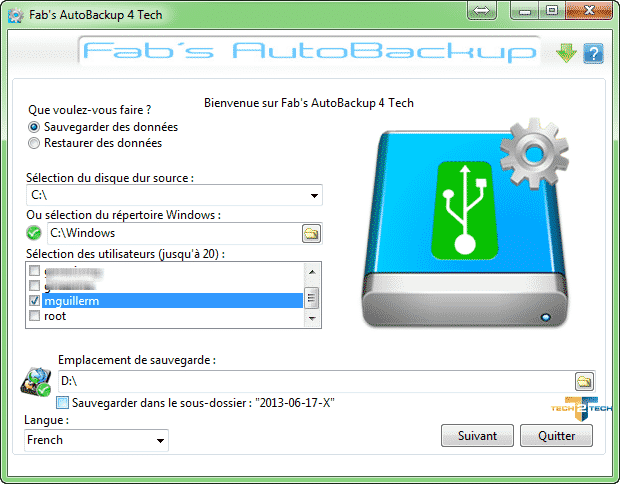Click the Quitter button
The width and height of the screenshot is (620, 484).
(x=556, y=436)
